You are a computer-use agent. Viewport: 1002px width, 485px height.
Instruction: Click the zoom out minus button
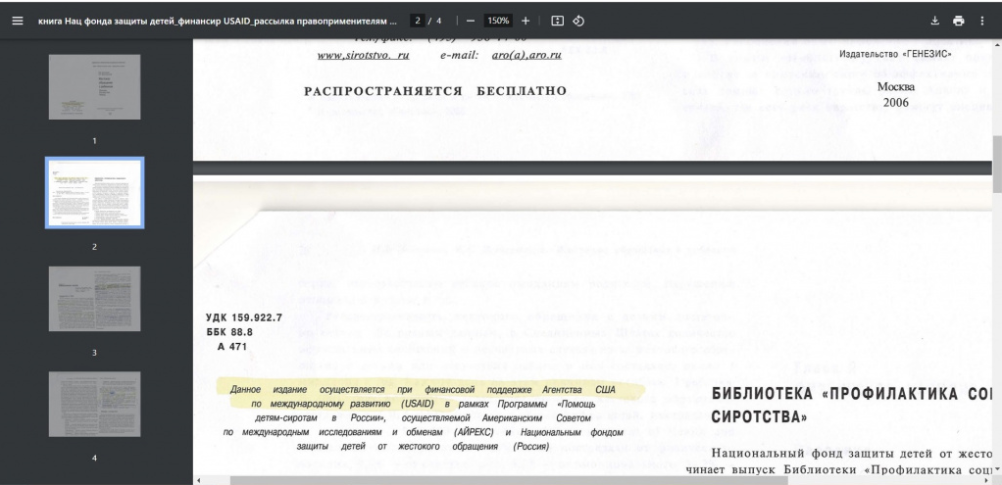[471, 20]
